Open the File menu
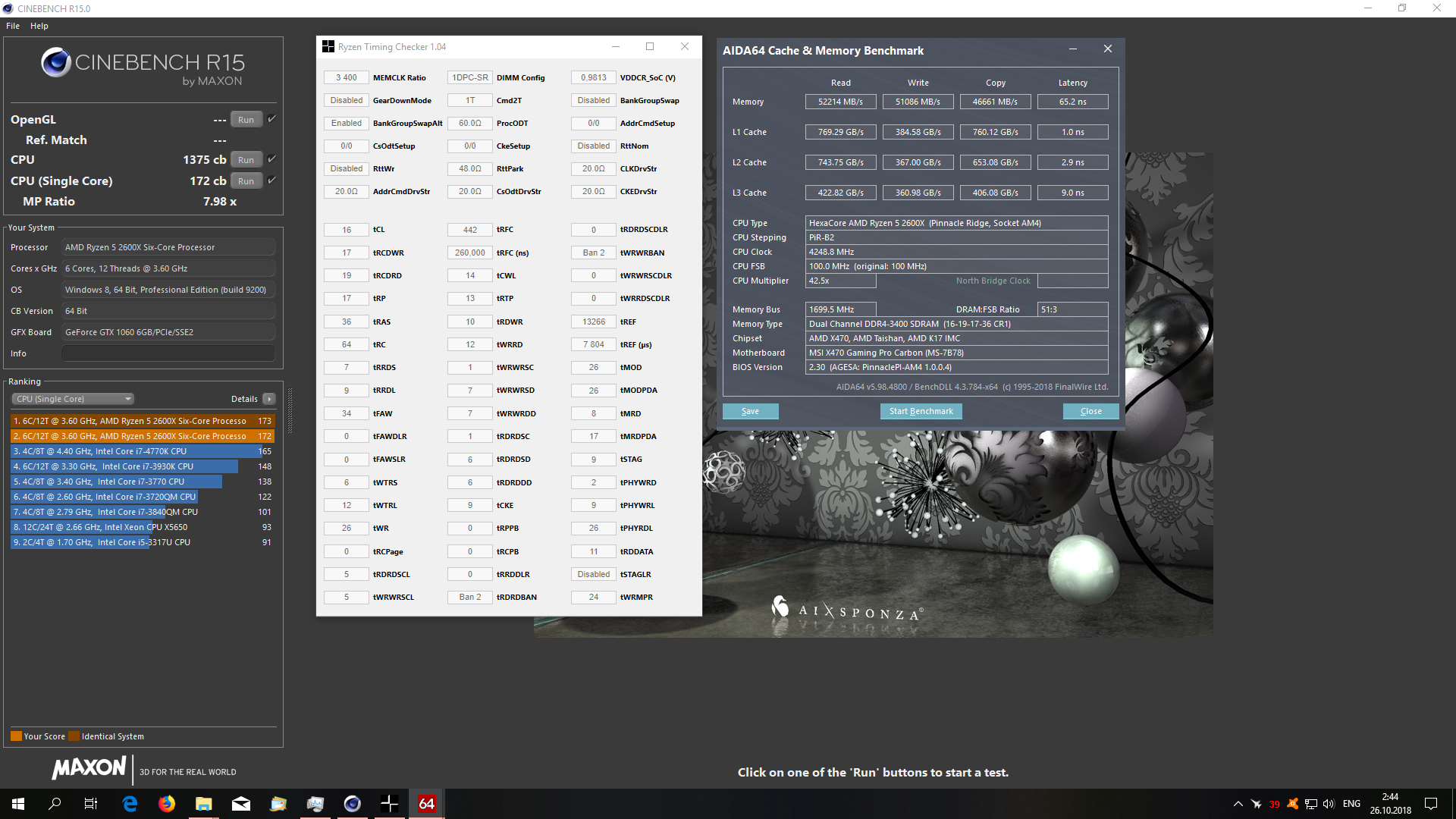 coord(13,26)
